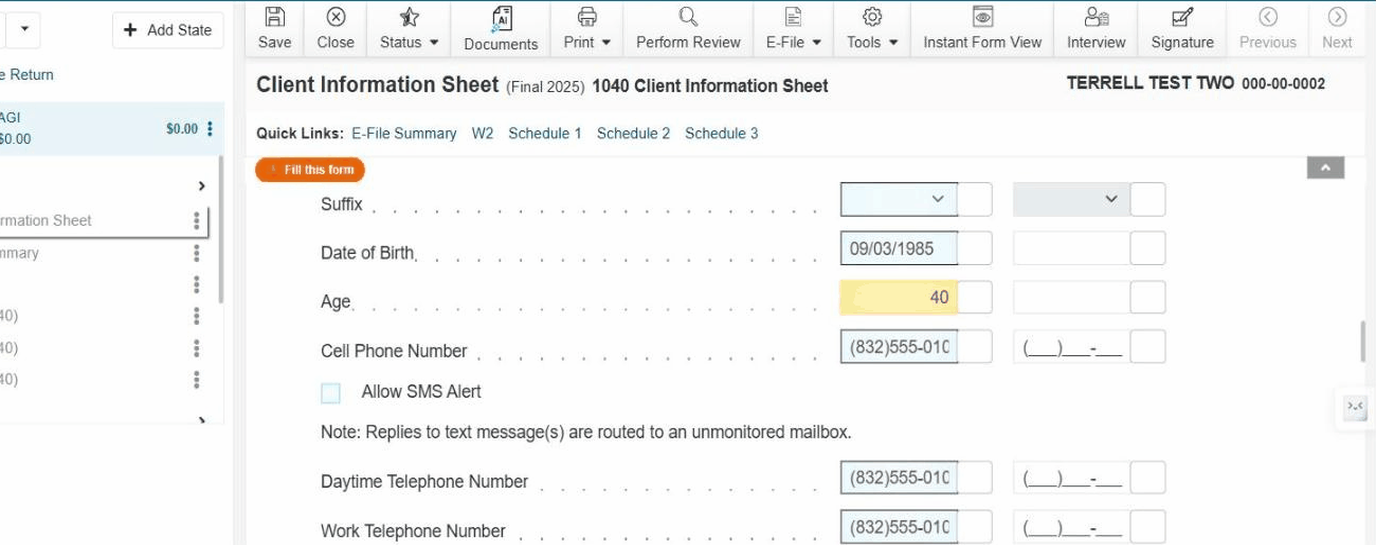1376x545 pixels.
Task: Open the Schedule 3 quick link
Action: [721, 133]
